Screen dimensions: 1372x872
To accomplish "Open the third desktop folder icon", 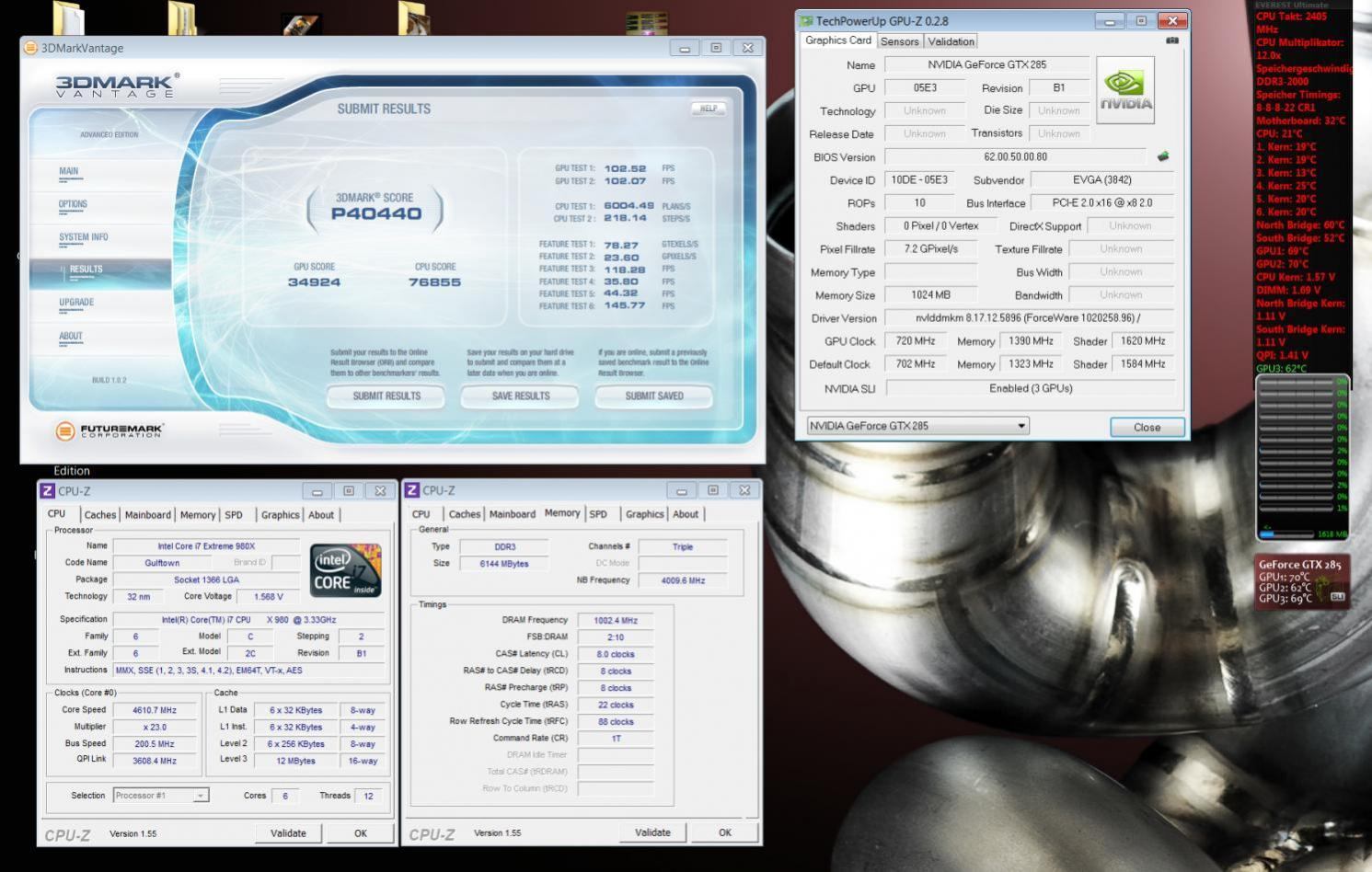I will (414, 18).
